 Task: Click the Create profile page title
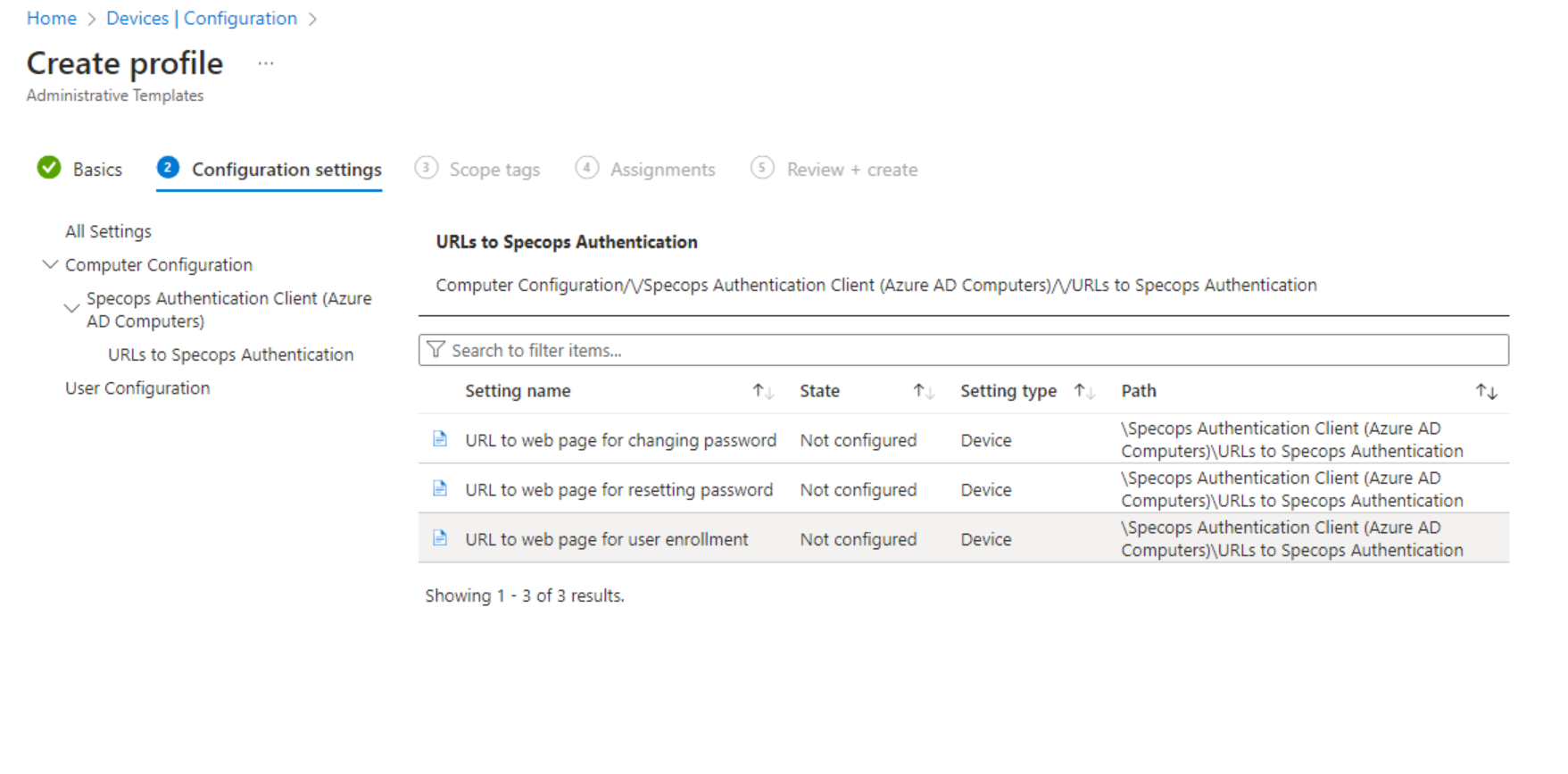tap(125, 63)
